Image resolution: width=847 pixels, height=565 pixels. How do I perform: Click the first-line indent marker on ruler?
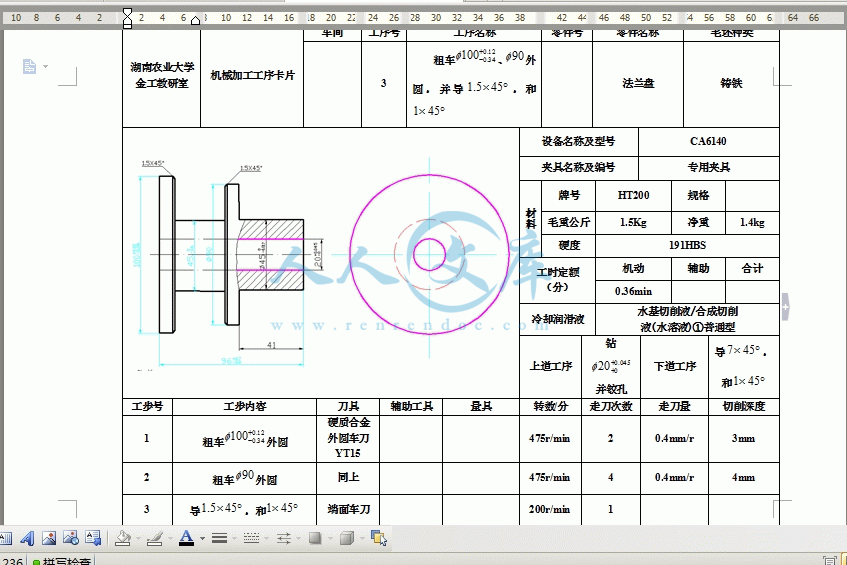(x=127, y=13)
